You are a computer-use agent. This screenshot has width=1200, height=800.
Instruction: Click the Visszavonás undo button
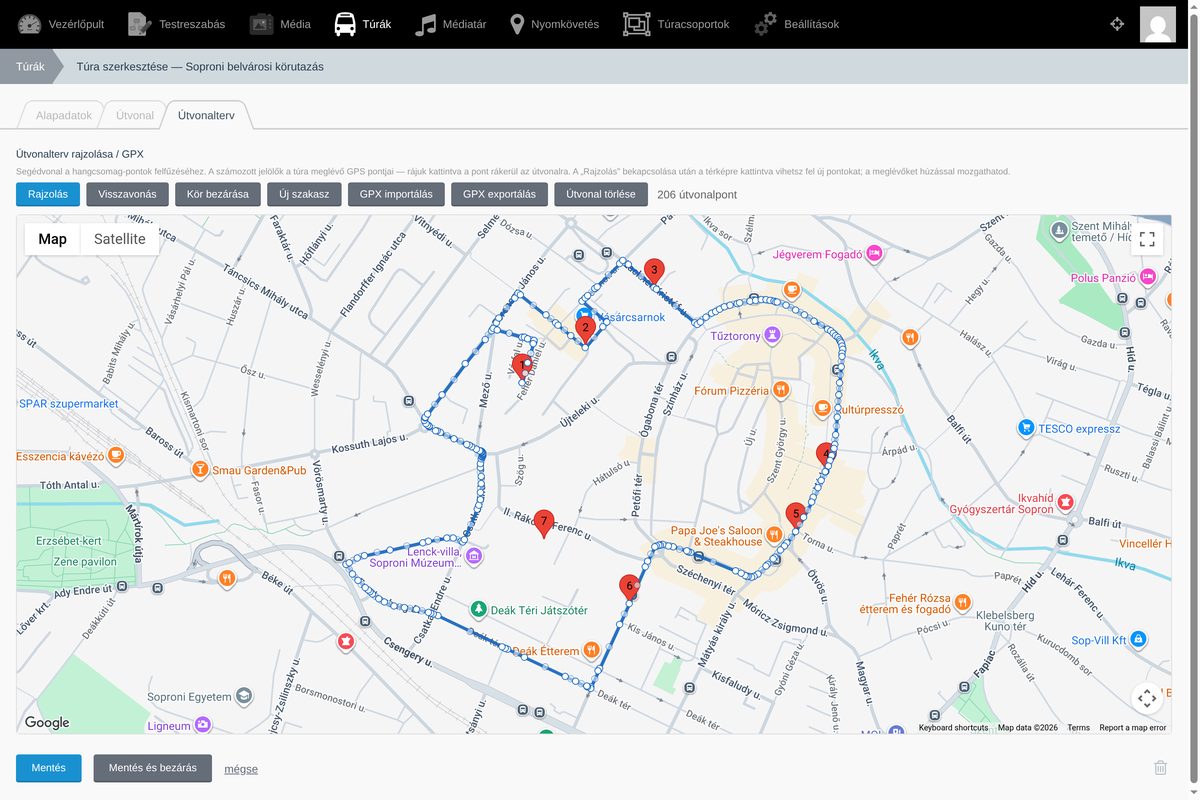click(x=127, y=194)
